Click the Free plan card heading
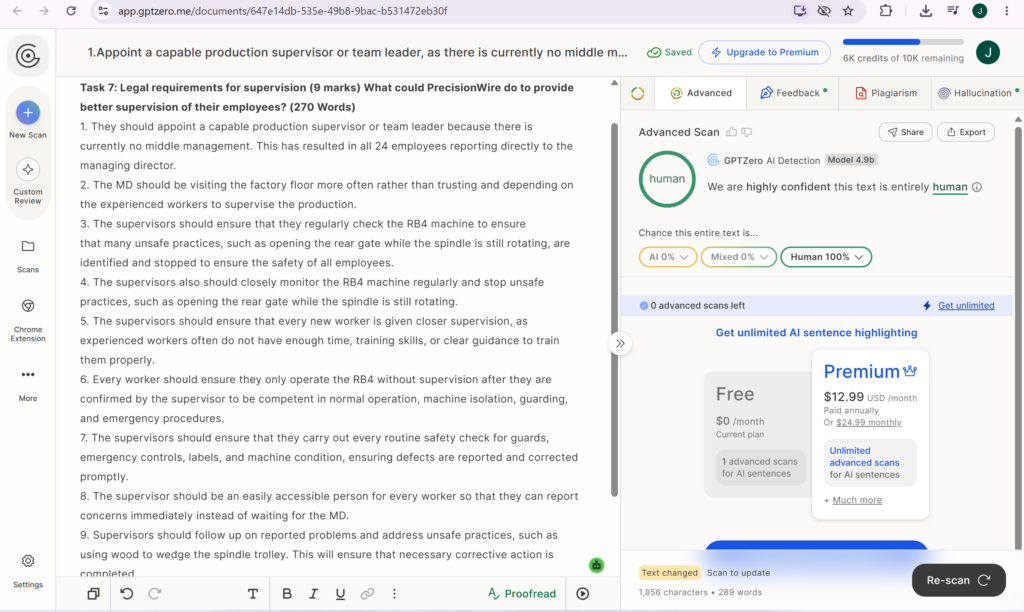The image size is (1024, 612). coord(735,394)
